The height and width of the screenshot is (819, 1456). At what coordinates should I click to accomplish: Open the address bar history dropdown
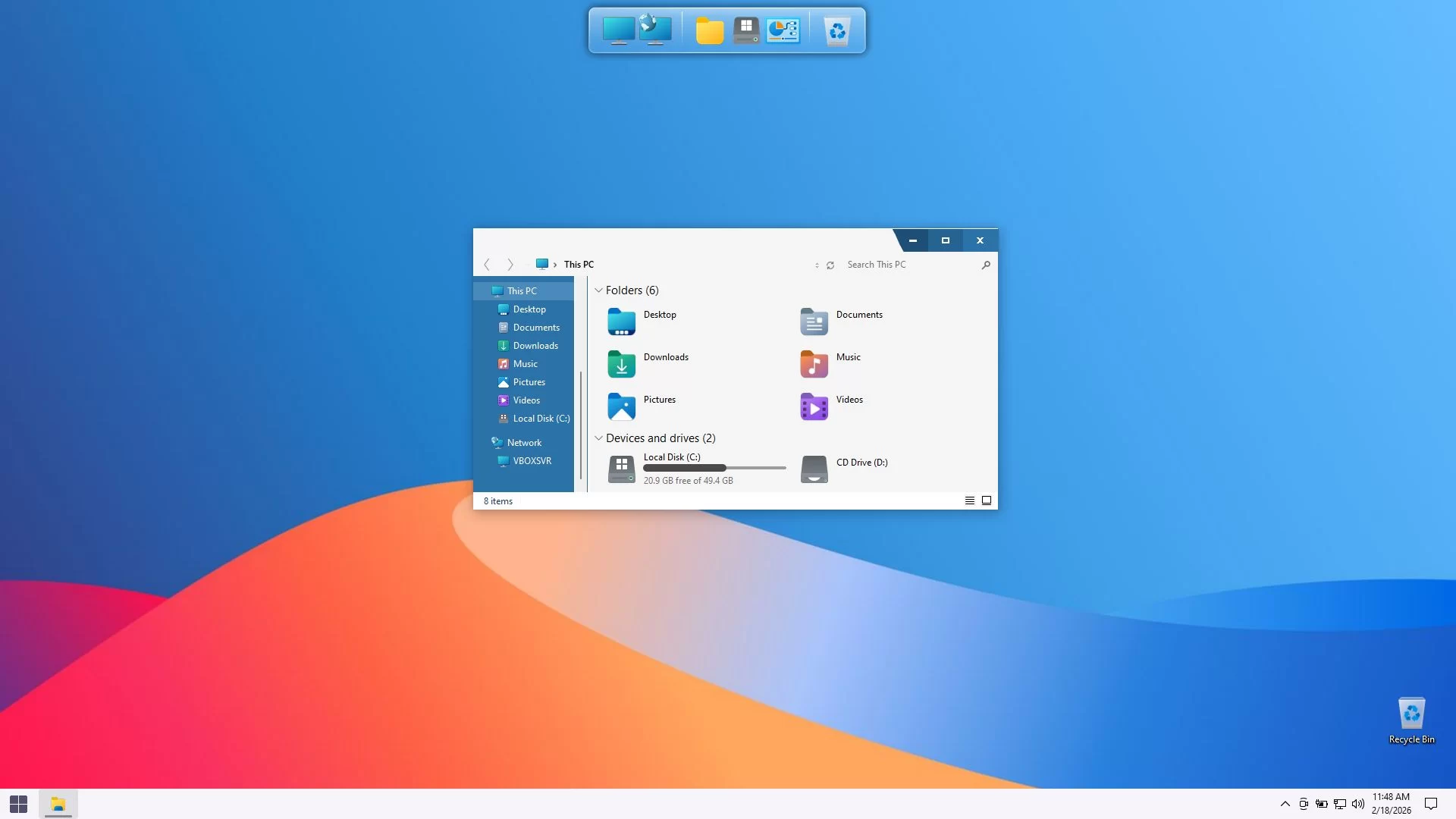point(817,265)
